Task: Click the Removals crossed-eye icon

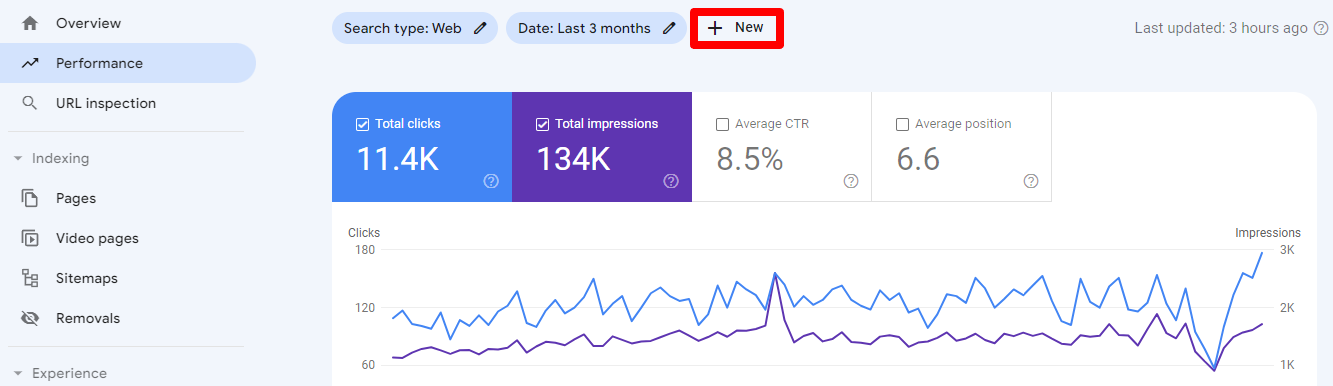Action: pos(30,318)
